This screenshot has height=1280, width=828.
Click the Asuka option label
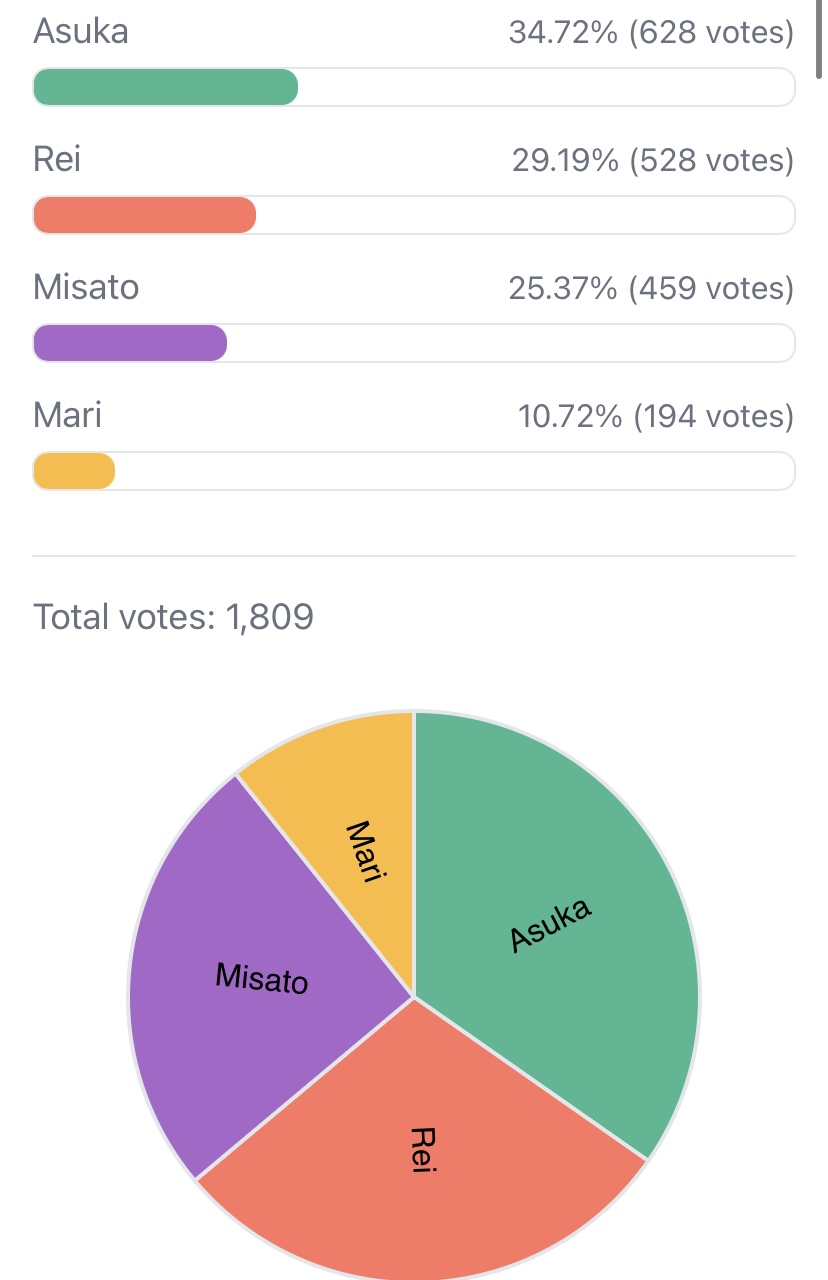81,31
